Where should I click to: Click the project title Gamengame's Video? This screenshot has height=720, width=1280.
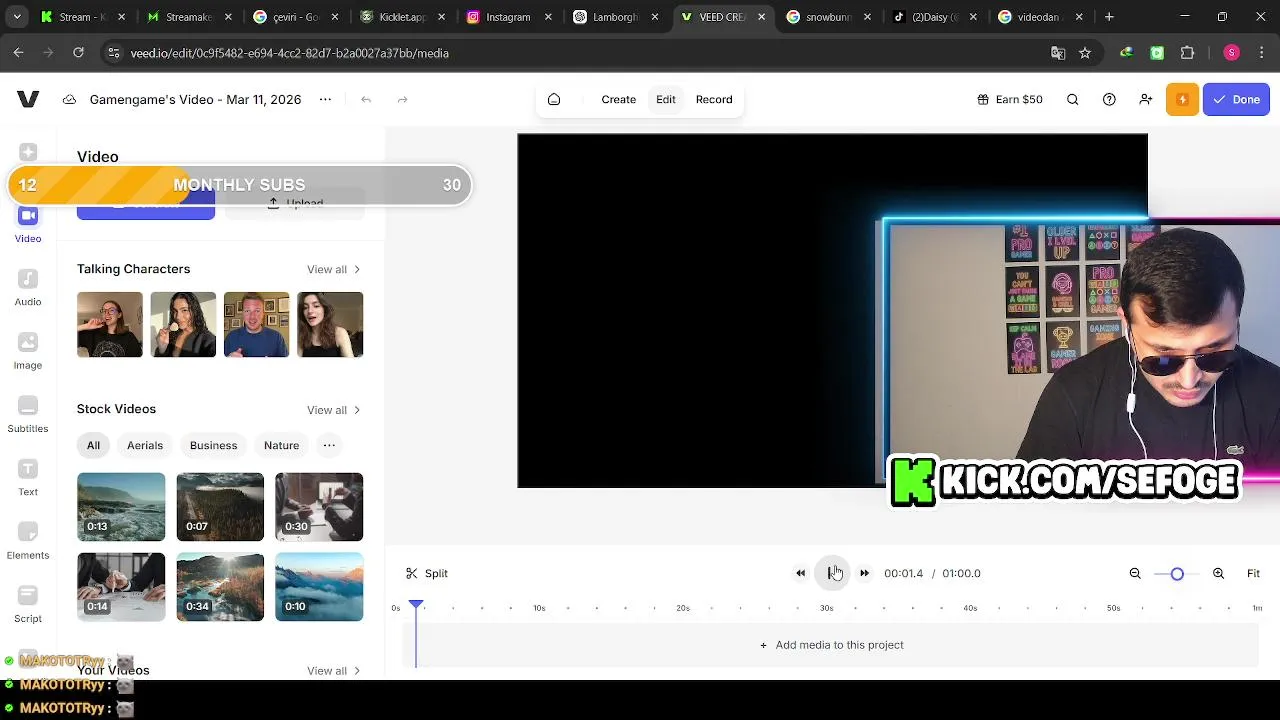195,99
